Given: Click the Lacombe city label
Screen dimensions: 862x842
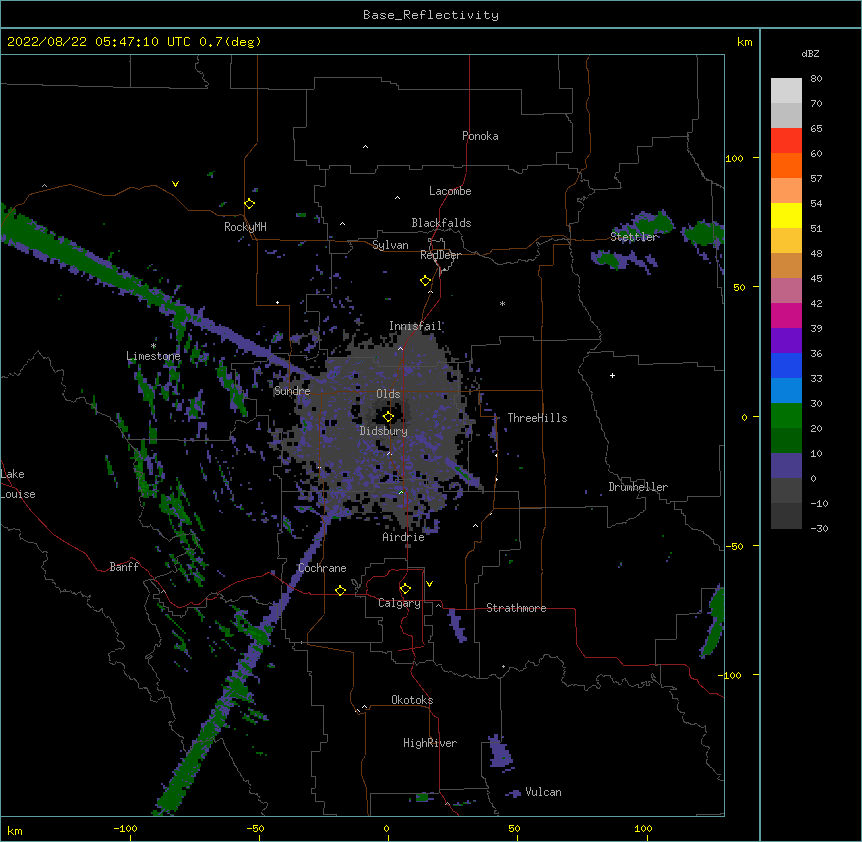Looking at the screenshot, I should pos(450,191).
